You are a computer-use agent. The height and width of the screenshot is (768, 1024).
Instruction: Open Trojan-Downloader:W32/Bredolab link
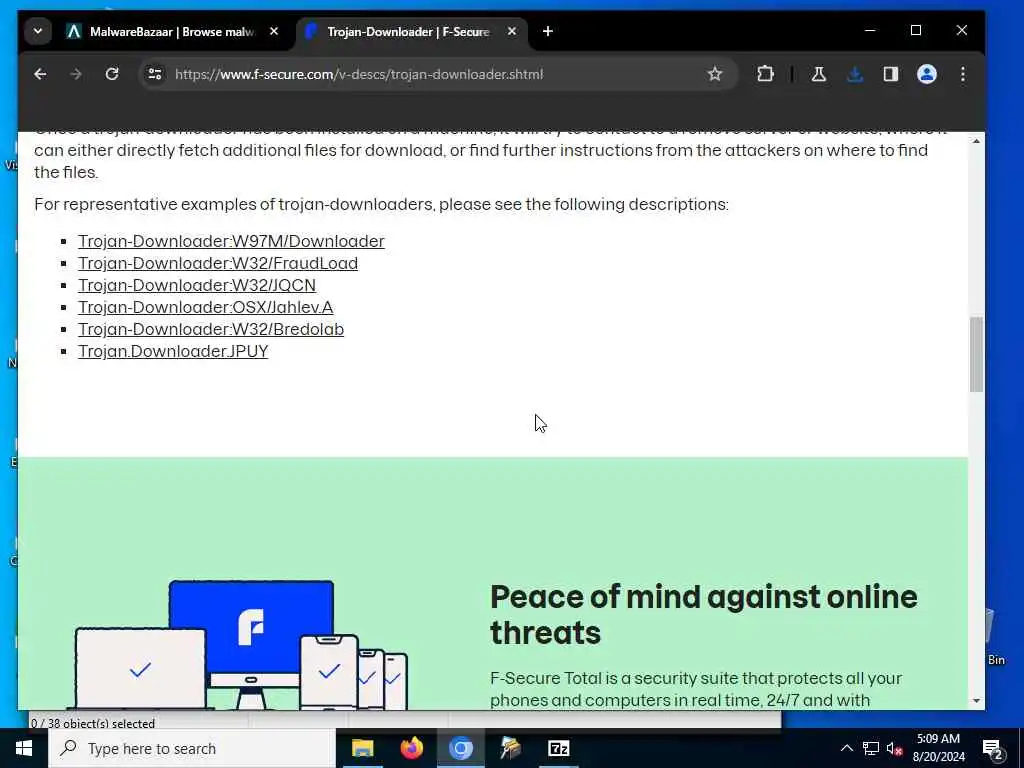click(x=211, y=330)
